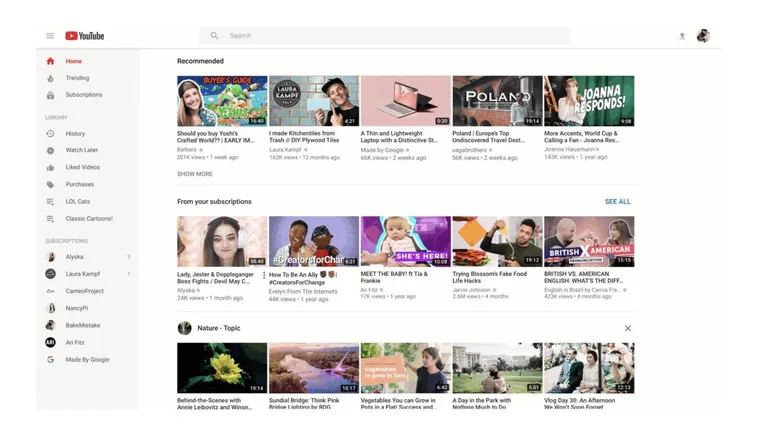Open Trending from the sidebar
770x433 pixels.
[x=78, y=78]
